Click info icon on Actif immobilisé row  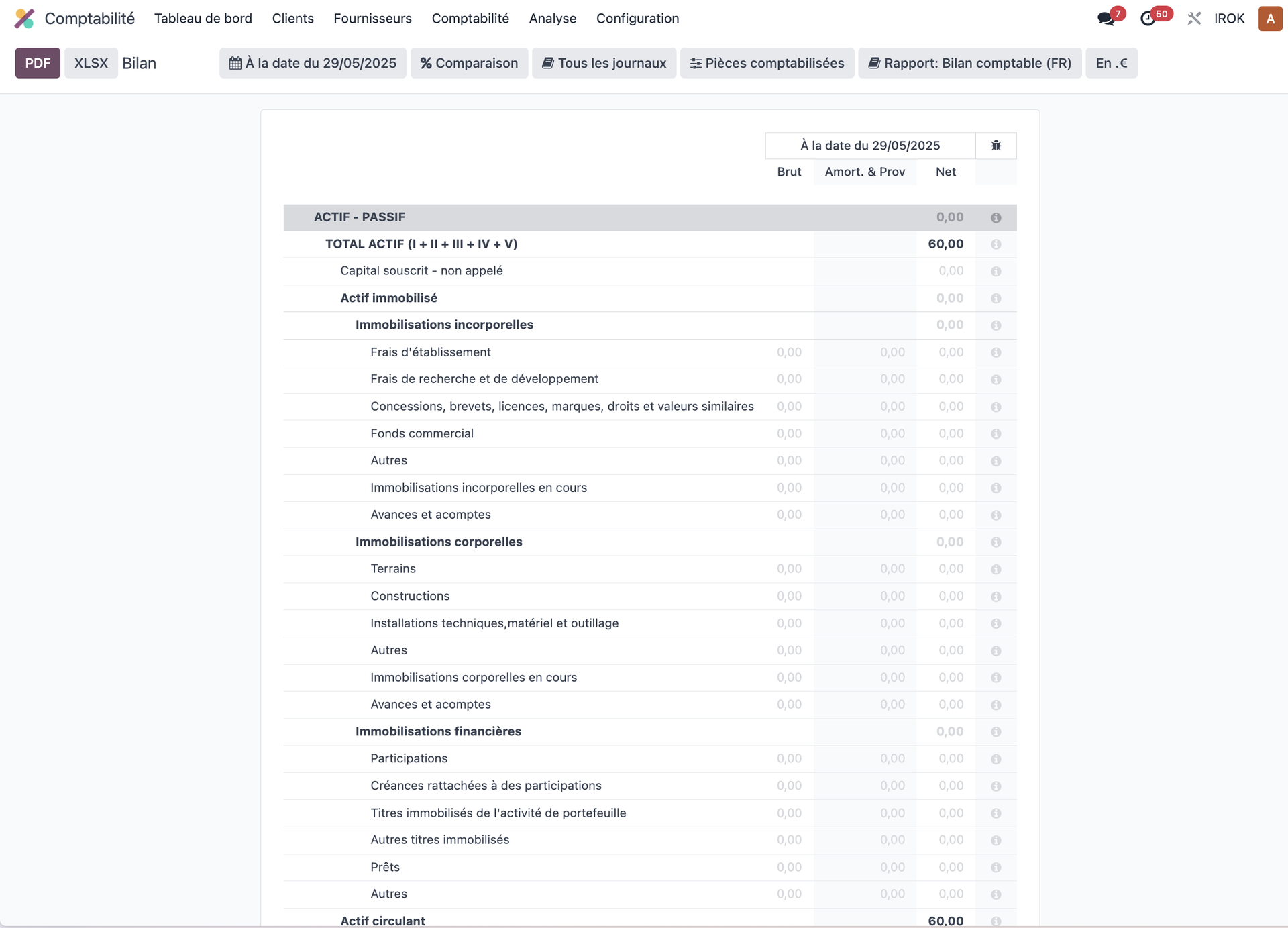pyautogui.click(x=996, y=298)
